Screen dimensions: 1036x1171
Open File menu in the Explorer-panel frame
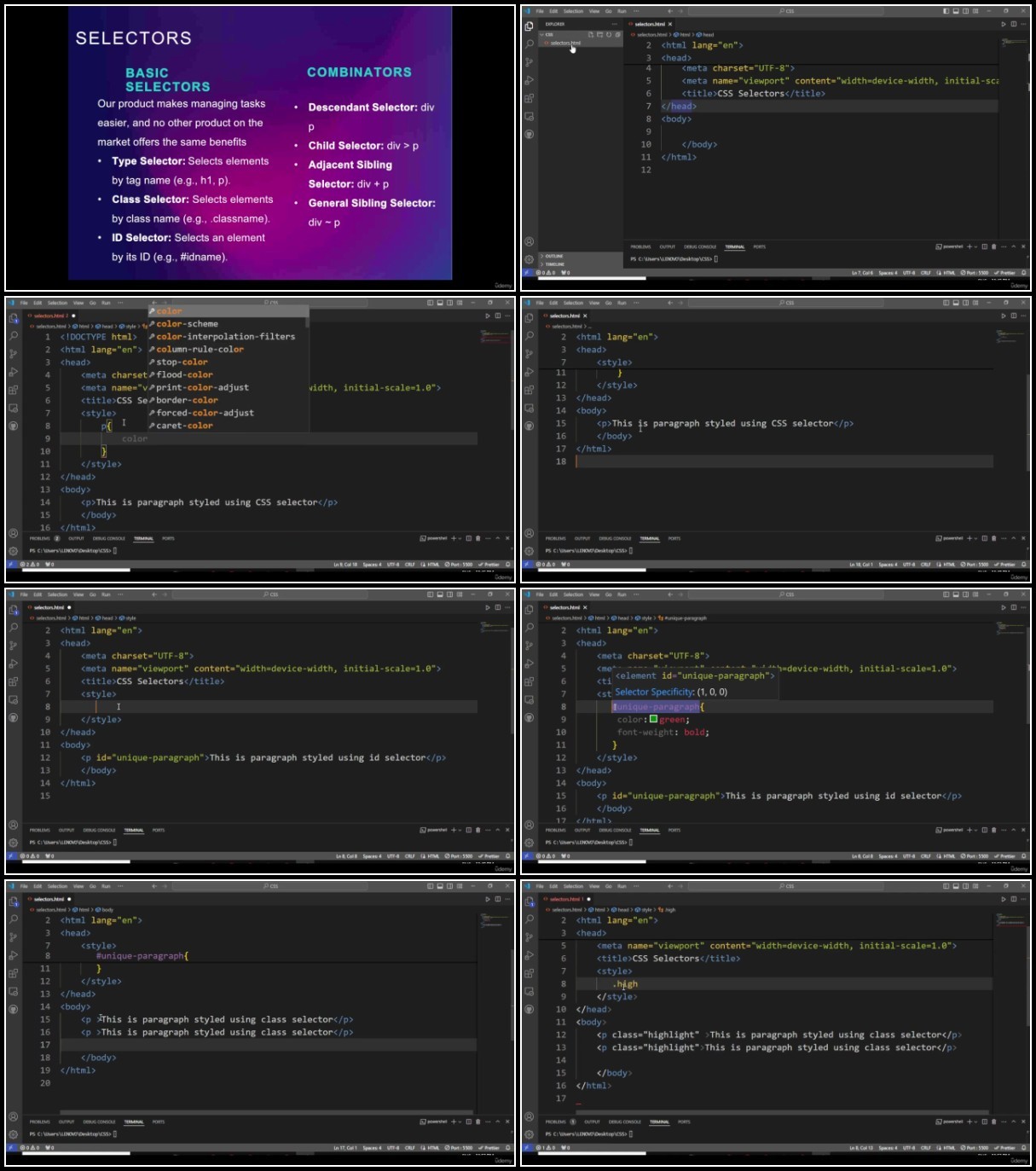pos(540,11)
